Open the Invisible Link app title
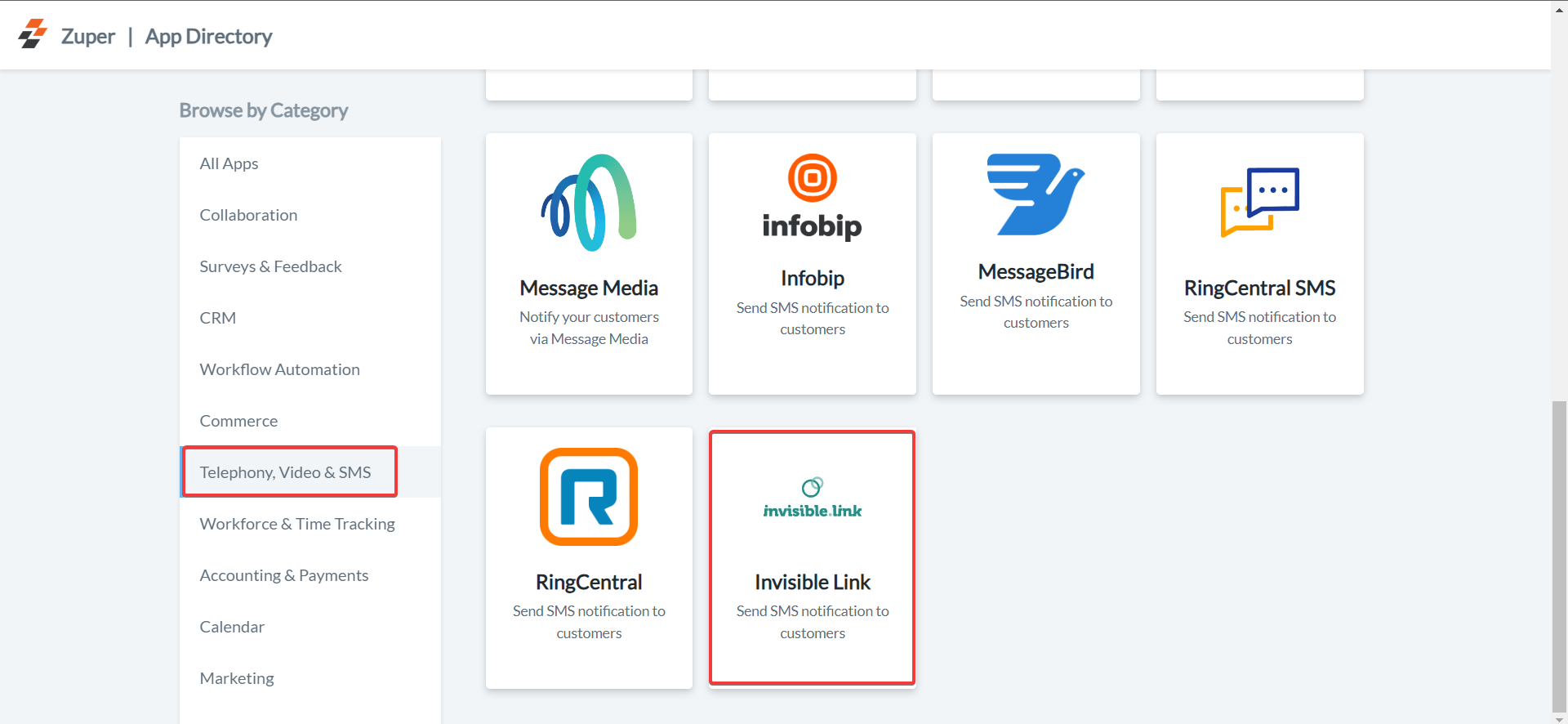Screen dimensions: 1568x724 pyautogui.click(x=813, y=582)
